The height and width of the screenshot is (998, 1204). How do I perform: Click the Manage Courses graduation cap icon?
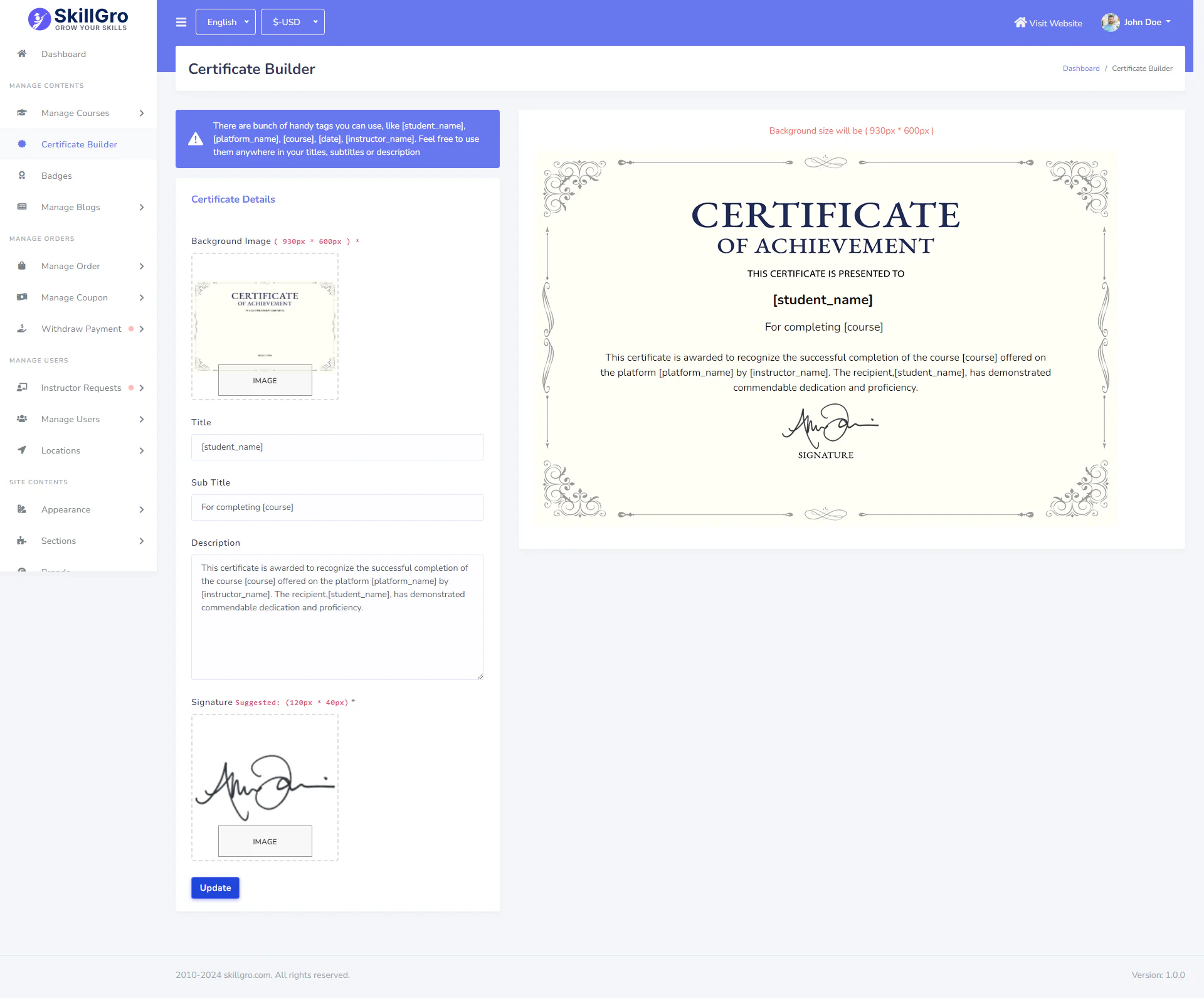22,113
